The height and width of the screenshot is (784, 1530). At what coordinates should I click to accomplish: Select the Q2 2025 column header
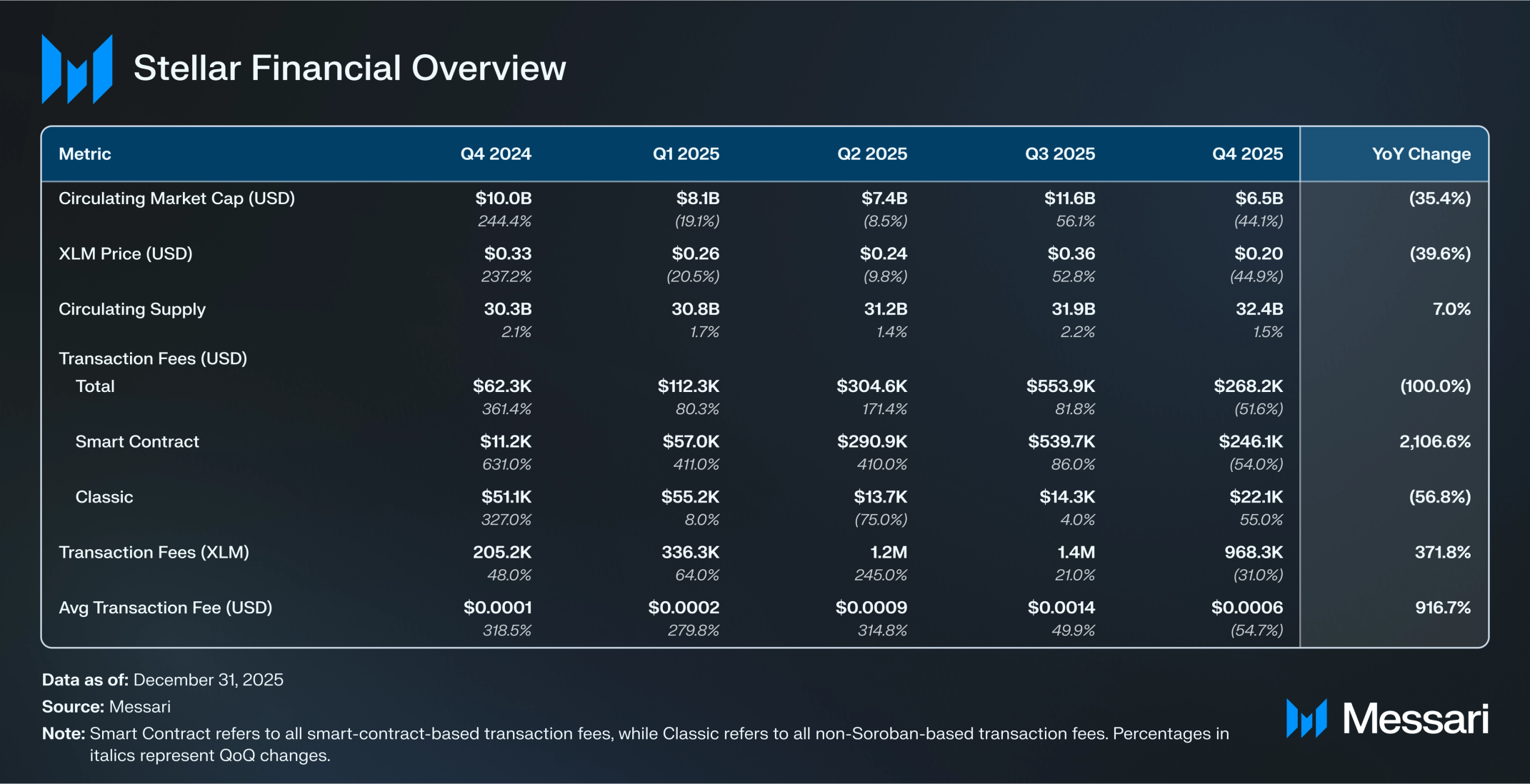pyautogui.click(x=871, y=154)
